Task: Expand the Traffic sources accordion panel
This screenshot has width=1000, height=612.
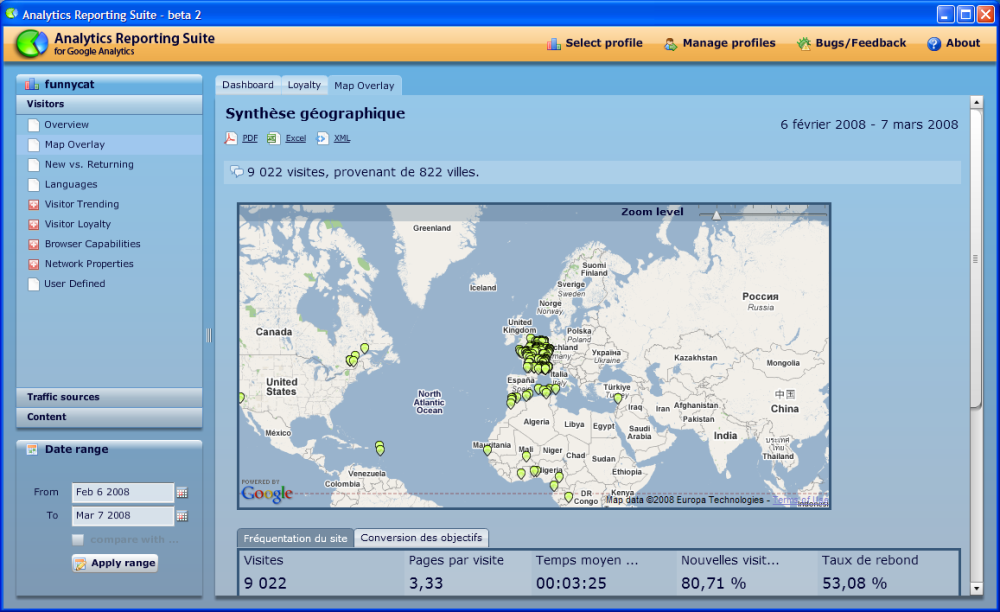Action: [109, 397]
